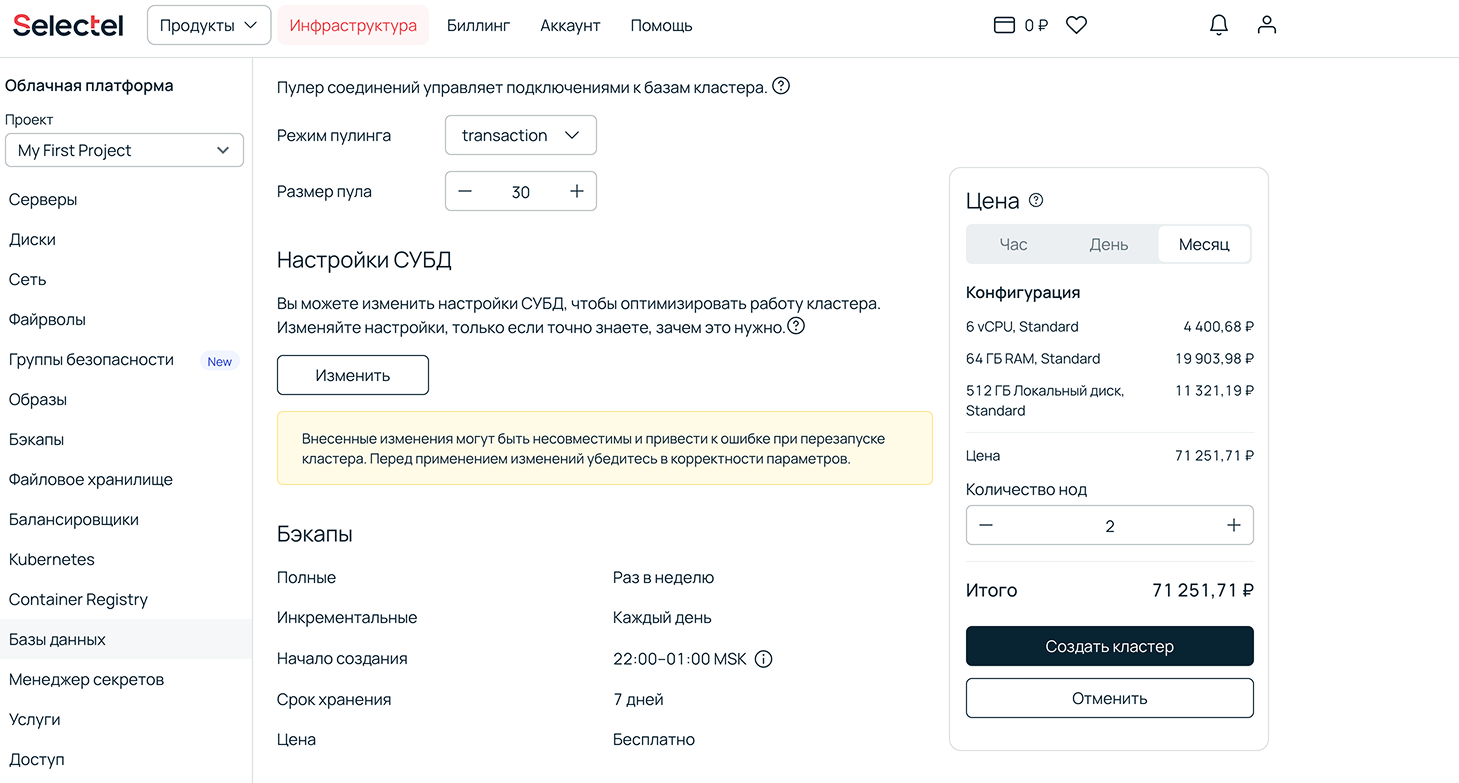Decrease pool size with minus button
1459x783 pixels.
click(x=465, y=192)
